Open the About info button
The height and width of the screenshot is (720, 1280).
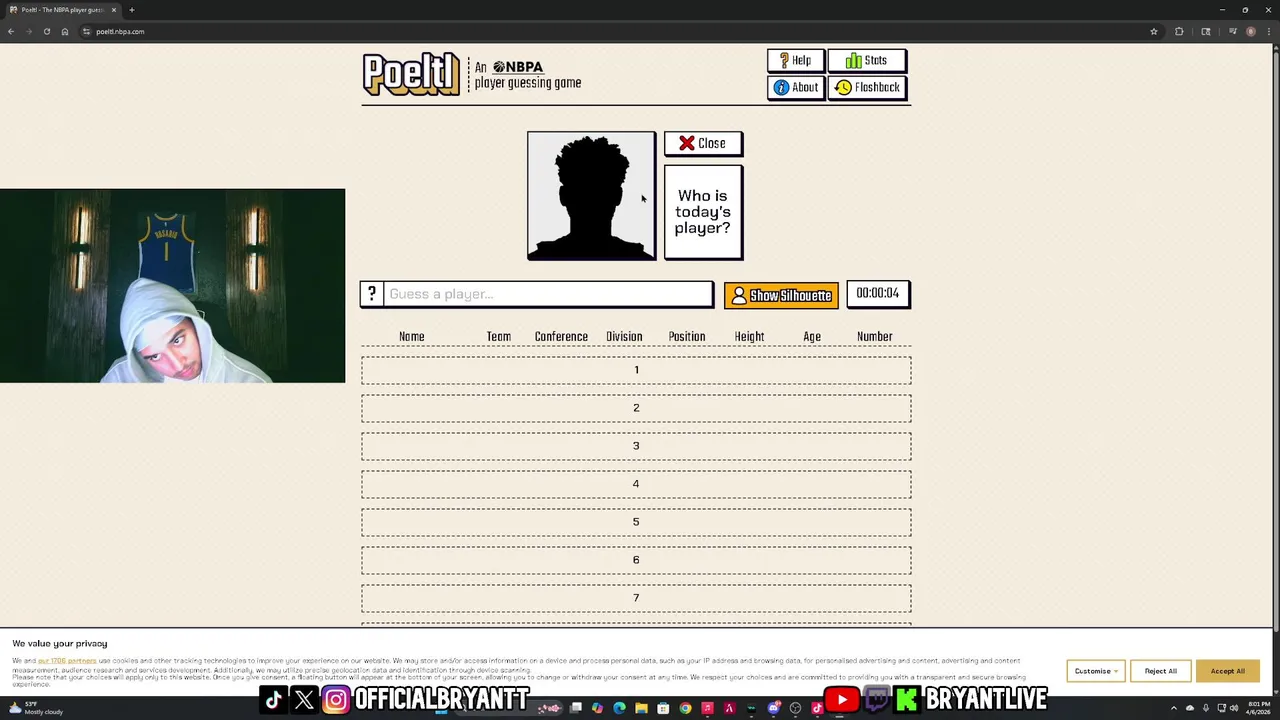point(795,88)
